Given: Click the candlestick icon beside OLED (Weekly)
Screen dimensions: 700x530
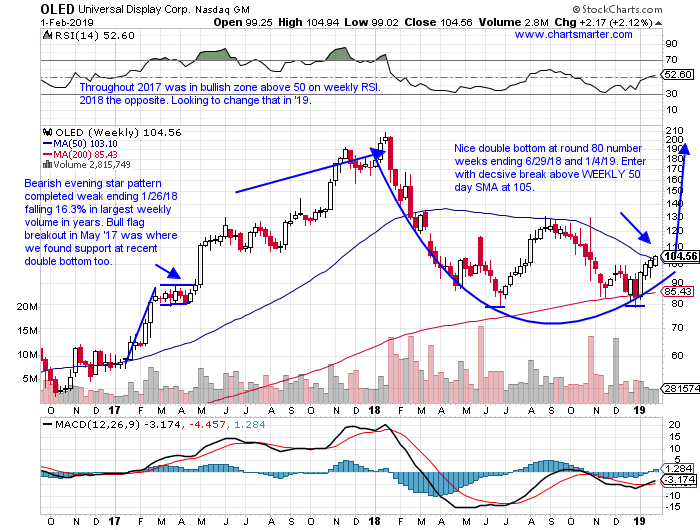Looking at the screenshot, I should click(x=47, y=133).
